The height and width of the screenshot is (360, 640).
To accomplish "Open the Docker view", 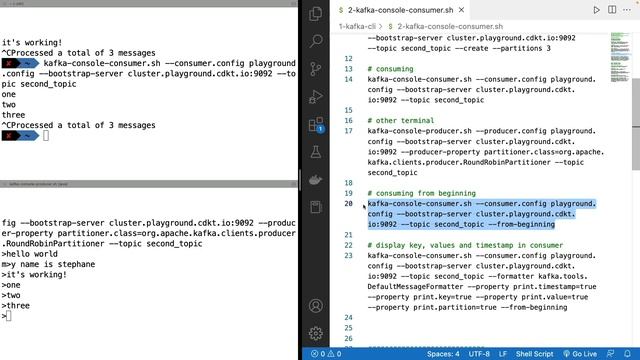I will click(316, 180).
